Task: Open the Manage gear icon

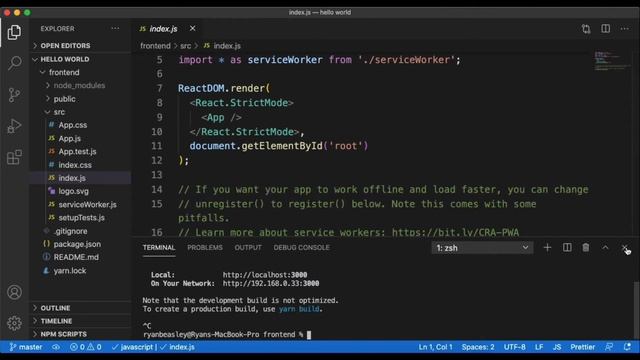Action: pos(14,323)
